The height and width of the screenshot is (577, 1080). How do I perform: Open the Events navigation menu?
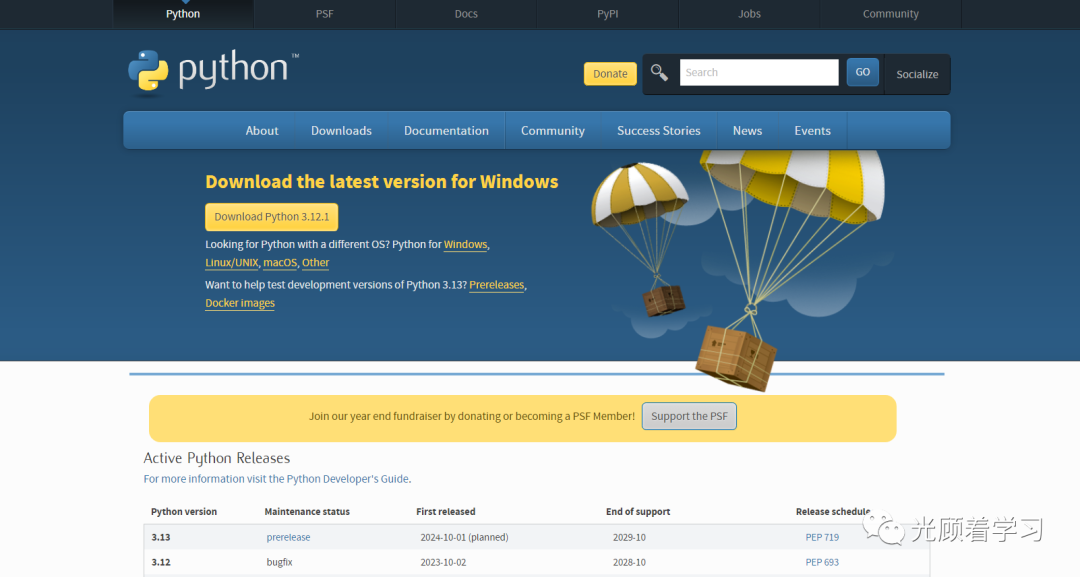(812, 131)
